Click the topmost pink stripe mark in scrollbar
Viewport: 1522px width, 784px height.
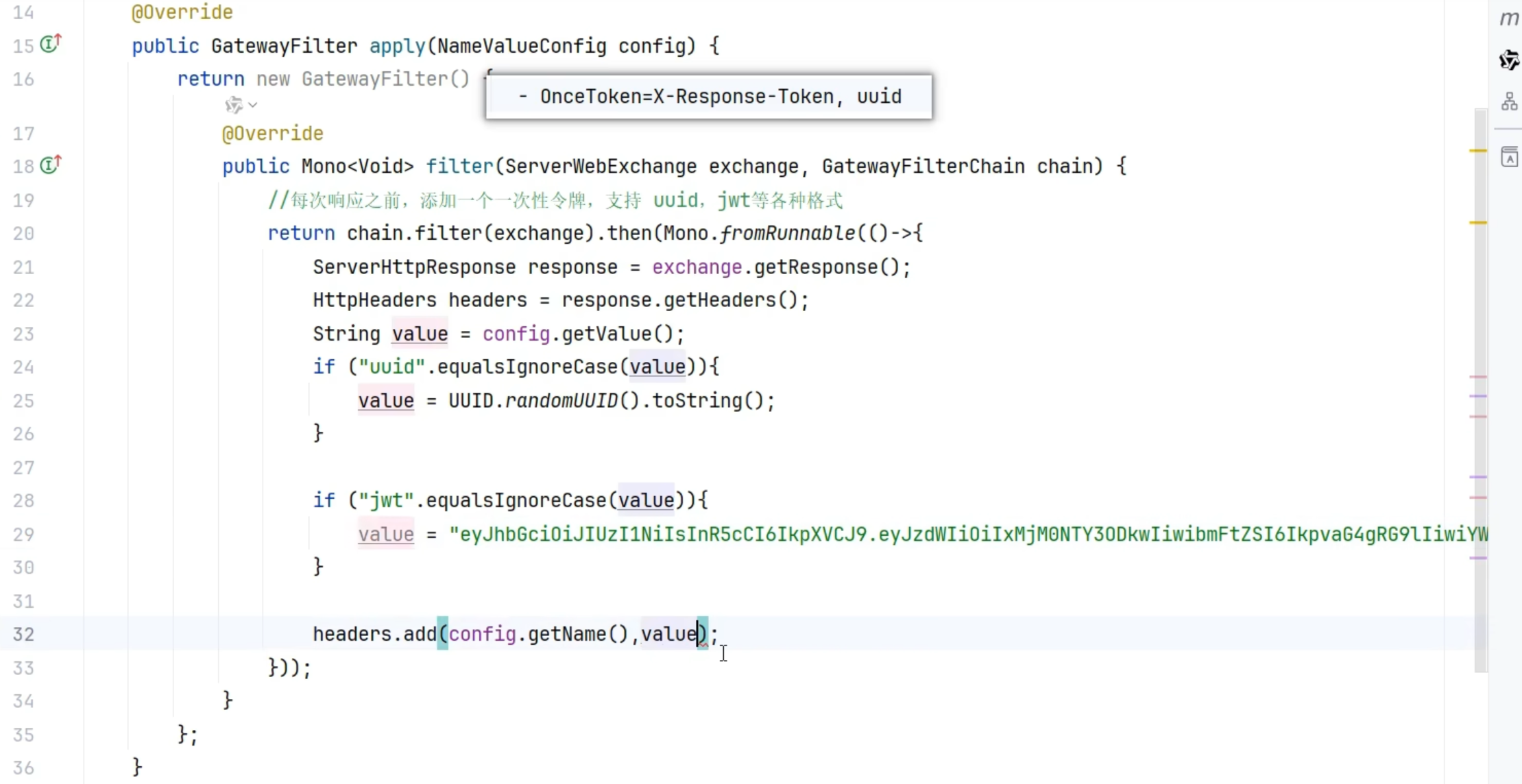(1478, 377)
